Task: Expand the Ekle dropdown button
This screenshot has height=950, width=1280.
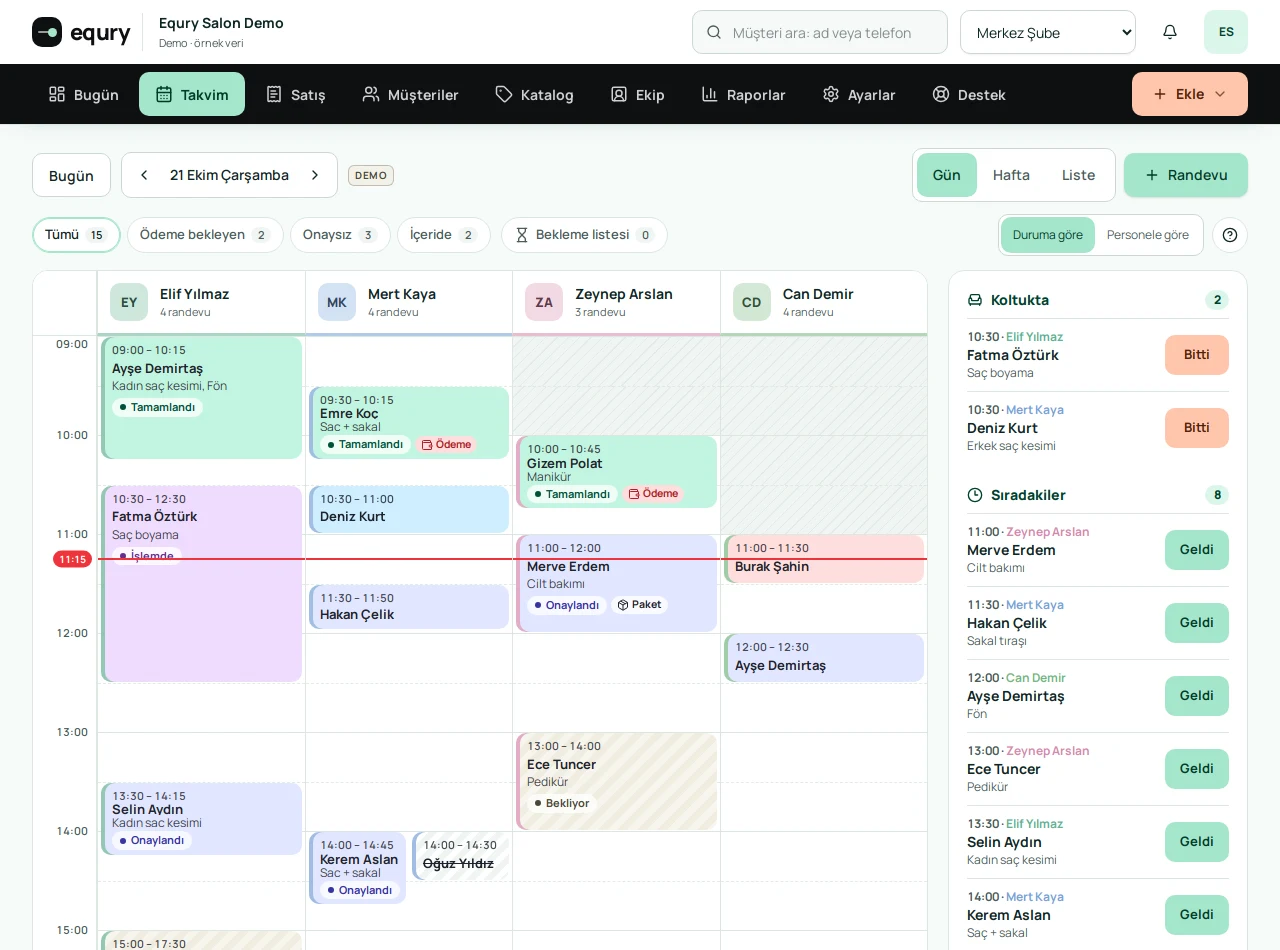Action: click(1190, 94)
